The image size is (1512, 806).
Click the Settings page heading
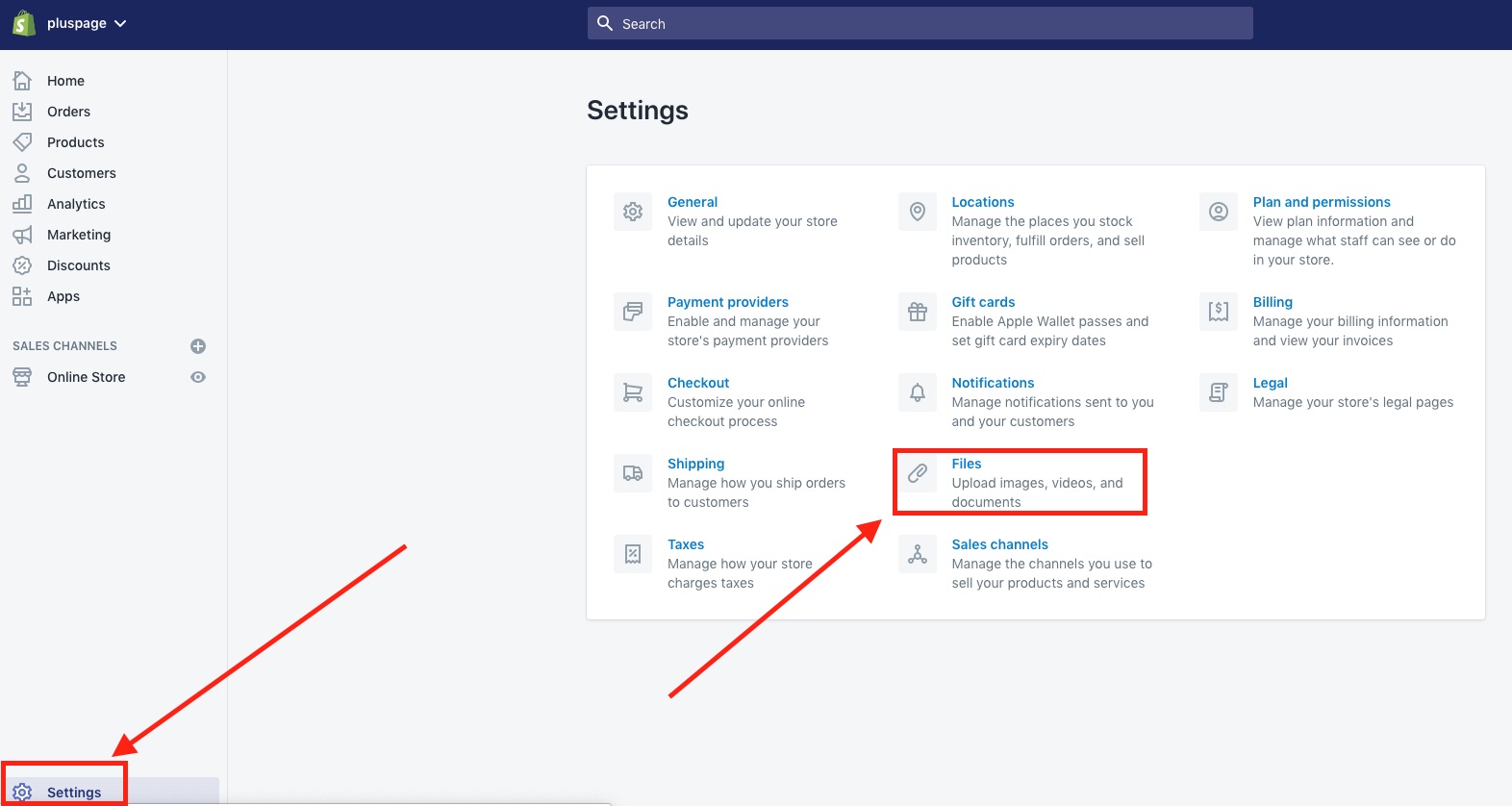(638, 111)
